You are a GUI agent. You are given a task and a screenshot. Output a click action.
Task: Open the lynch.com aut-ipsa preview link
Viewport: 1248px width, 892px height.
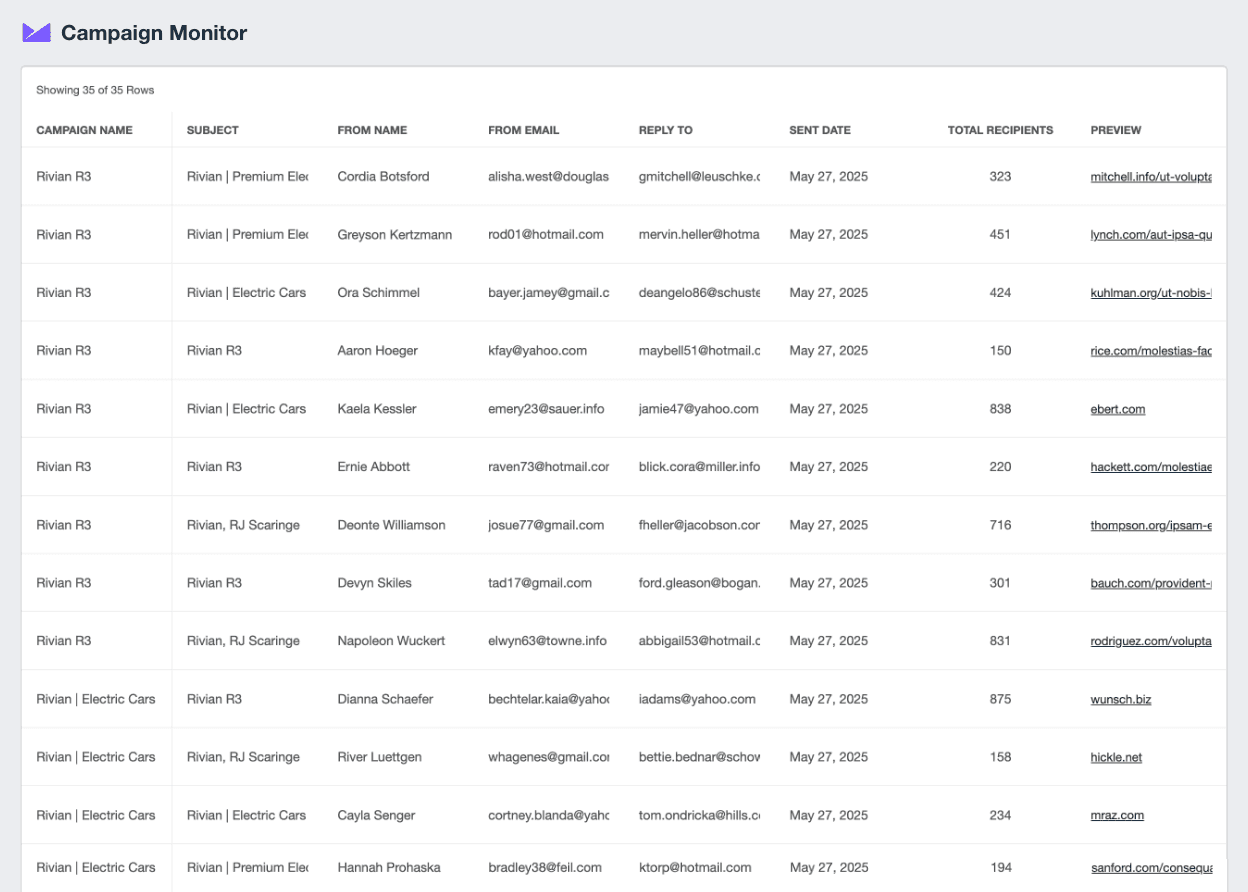(1148, 234)
